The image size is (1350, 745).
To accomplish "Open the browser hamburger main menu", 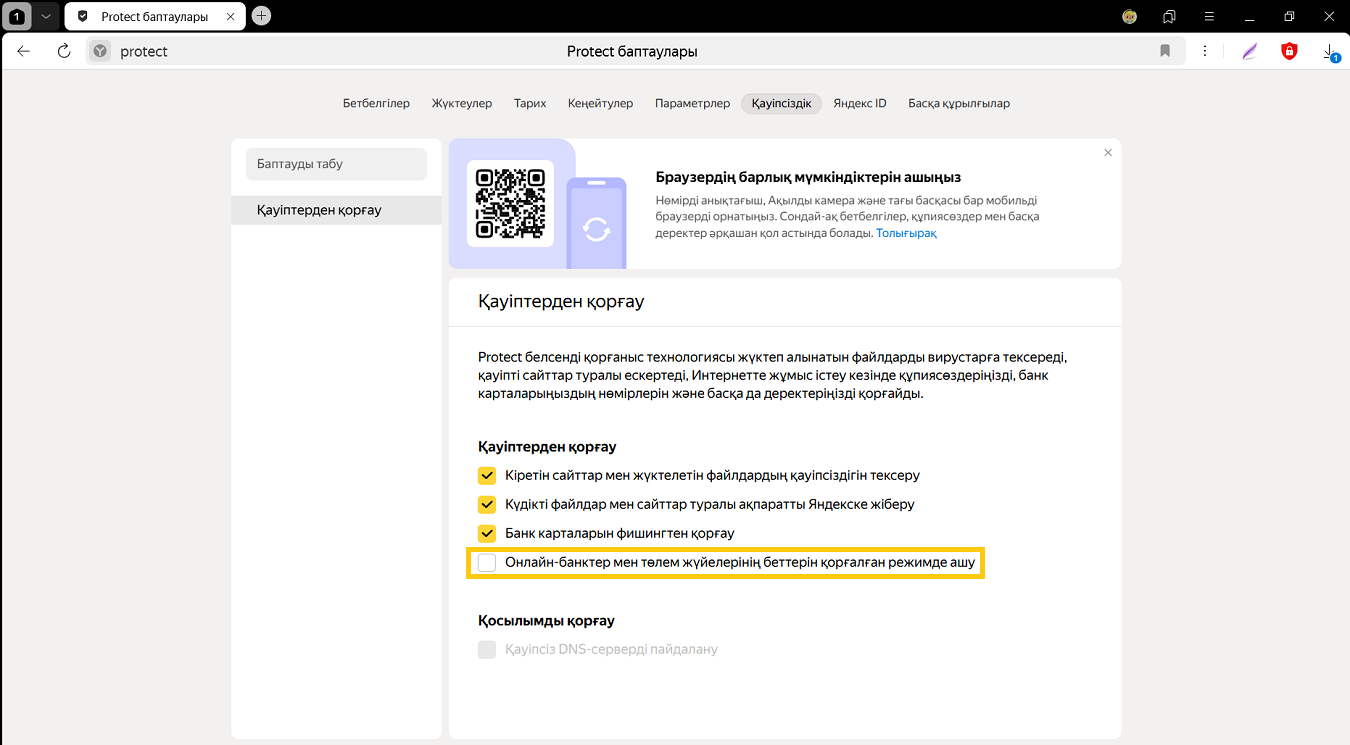I will click(1209, 16).
